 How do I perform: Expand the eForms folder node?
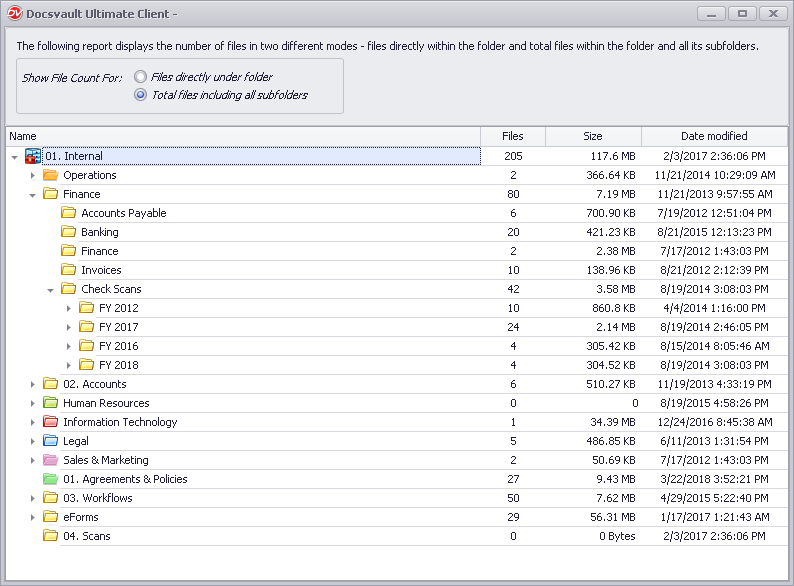[x=33, y=517]
